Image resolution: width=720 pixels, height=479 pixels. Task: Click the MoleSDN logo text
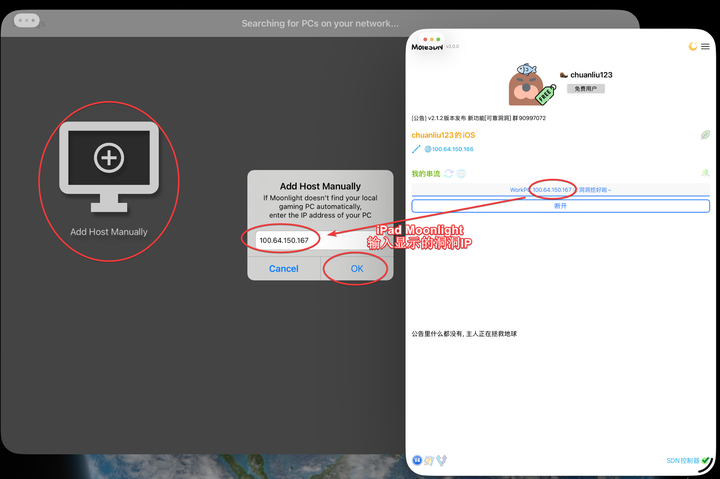427,47
